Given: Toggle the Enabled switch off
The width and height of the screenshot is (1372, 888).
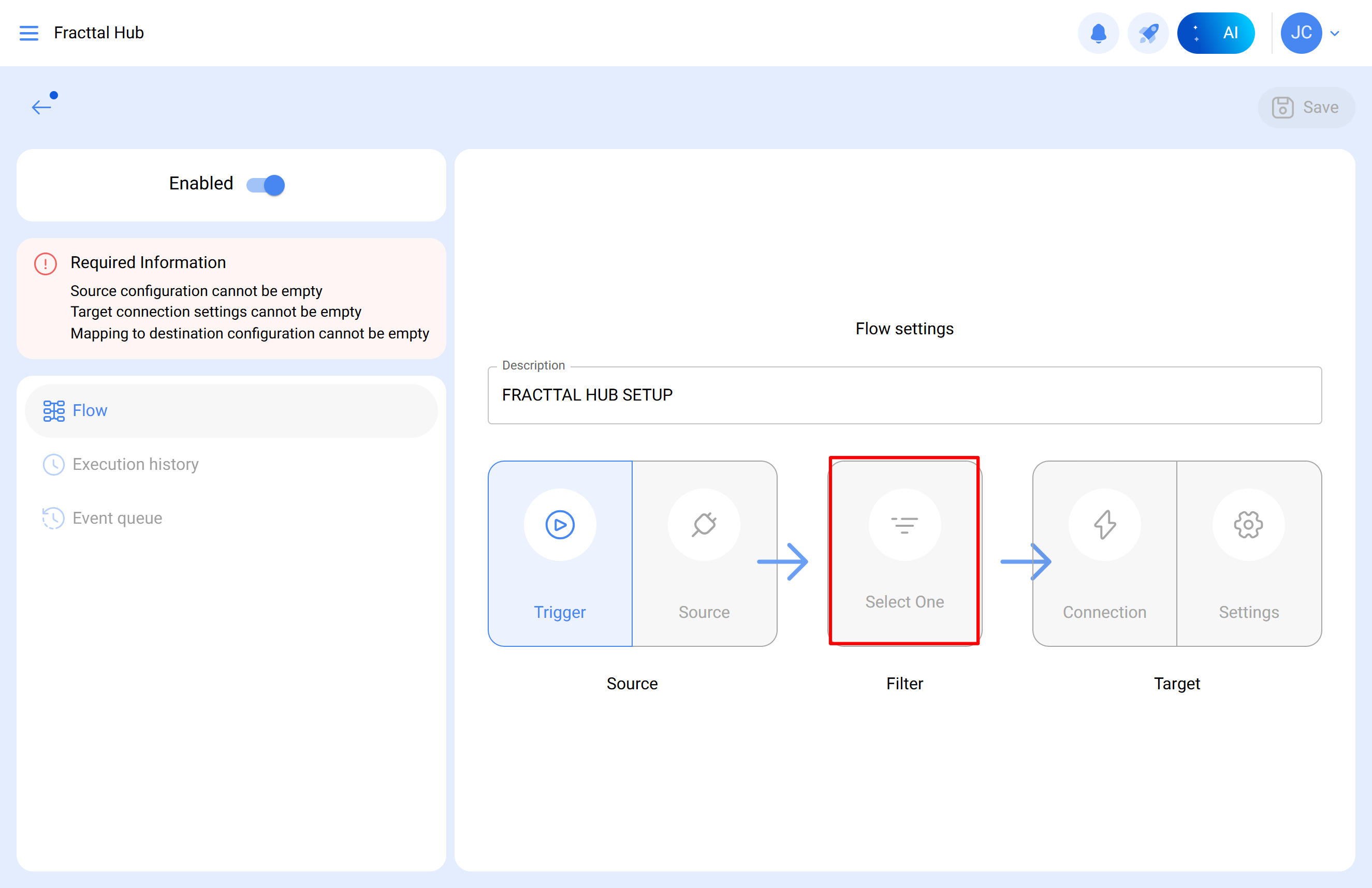Looking at the screenshot, I should point(266,185).
